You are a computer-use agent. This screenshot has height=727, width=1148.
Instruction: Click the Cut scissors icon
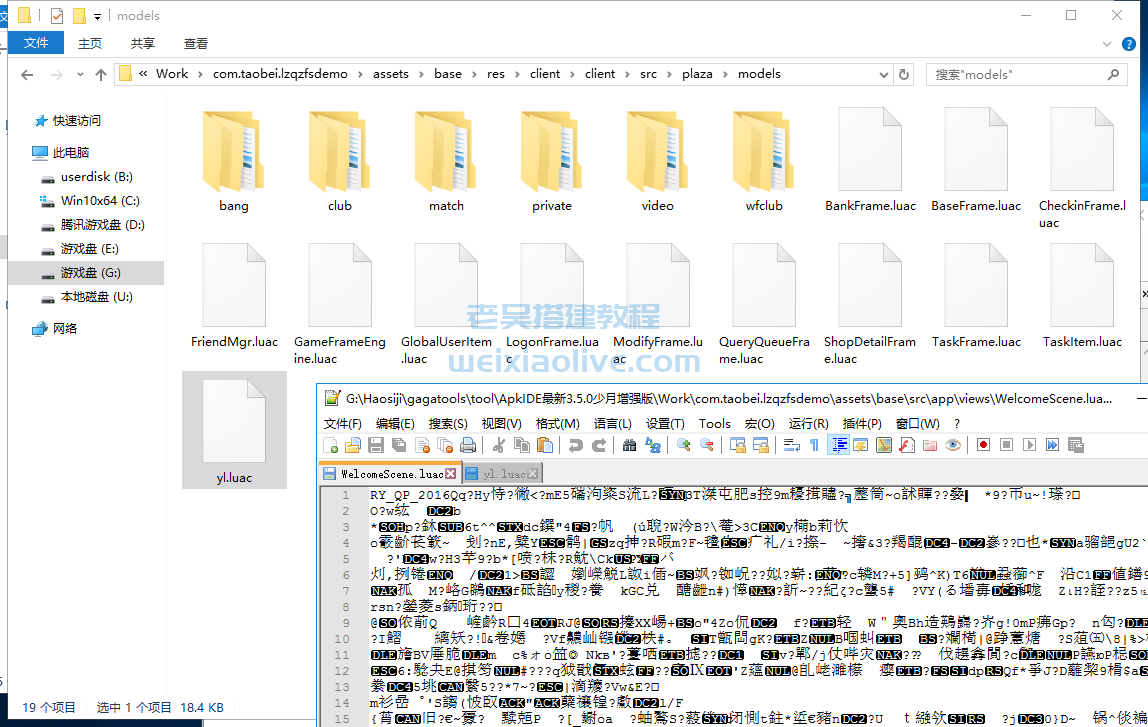(499, 445)
